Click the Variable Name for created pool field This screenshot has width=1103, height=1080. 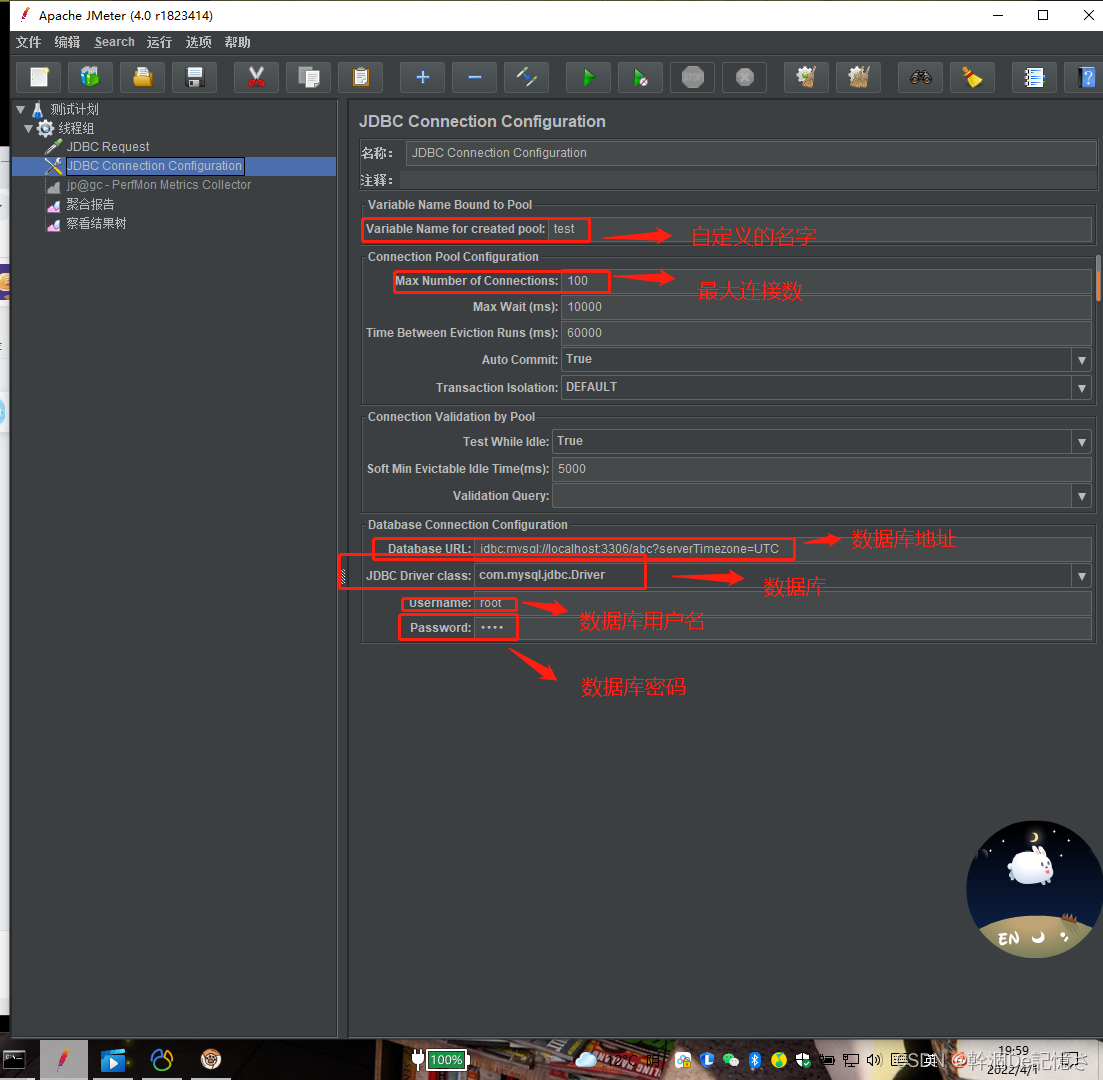[x=820, y=229]
